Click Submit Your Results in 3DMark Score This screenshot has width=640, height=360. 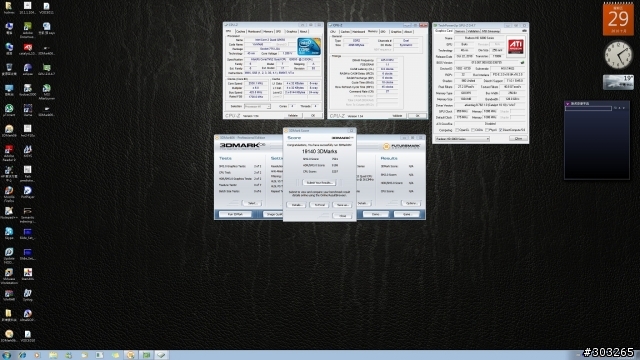pos(320,183)
